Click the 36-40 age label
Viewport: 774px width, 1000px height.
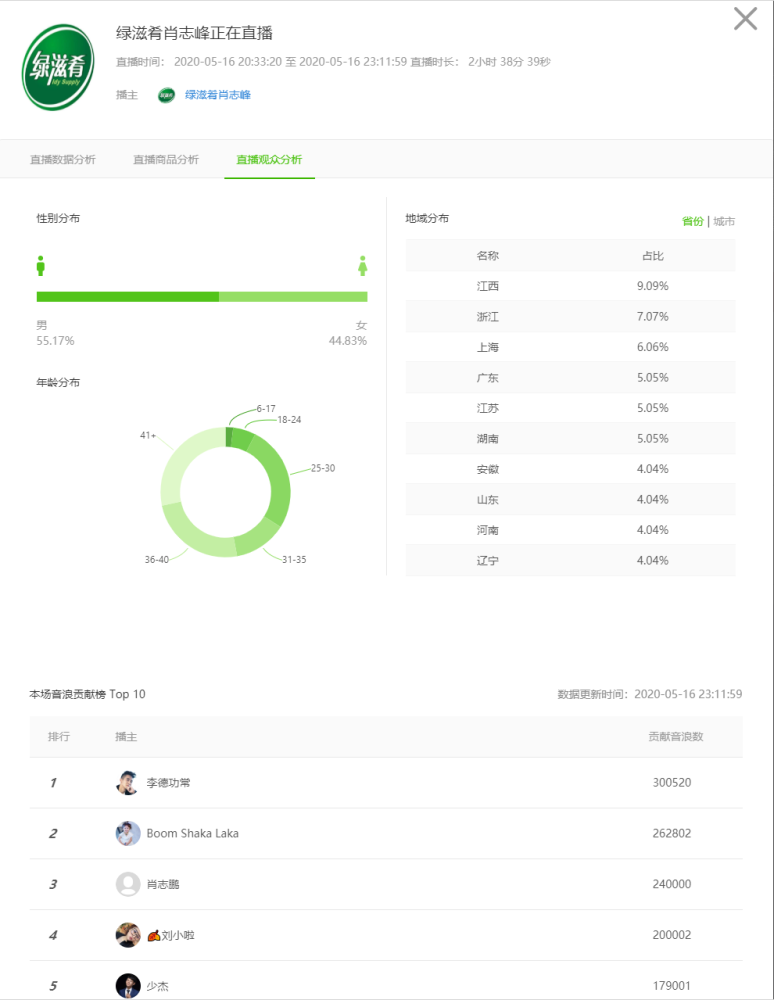pos(156,559)
